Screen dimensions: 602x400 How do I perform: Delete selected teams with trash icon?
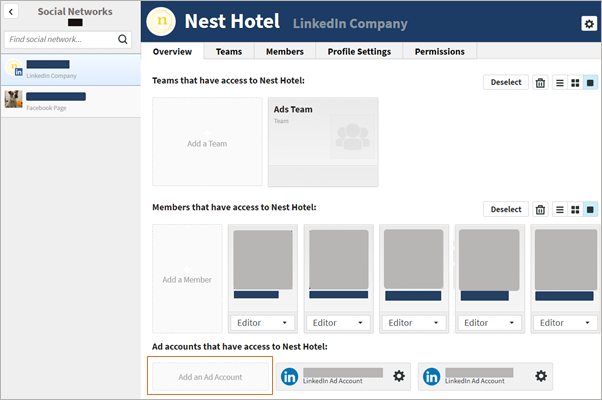click(x=540, y=83)
